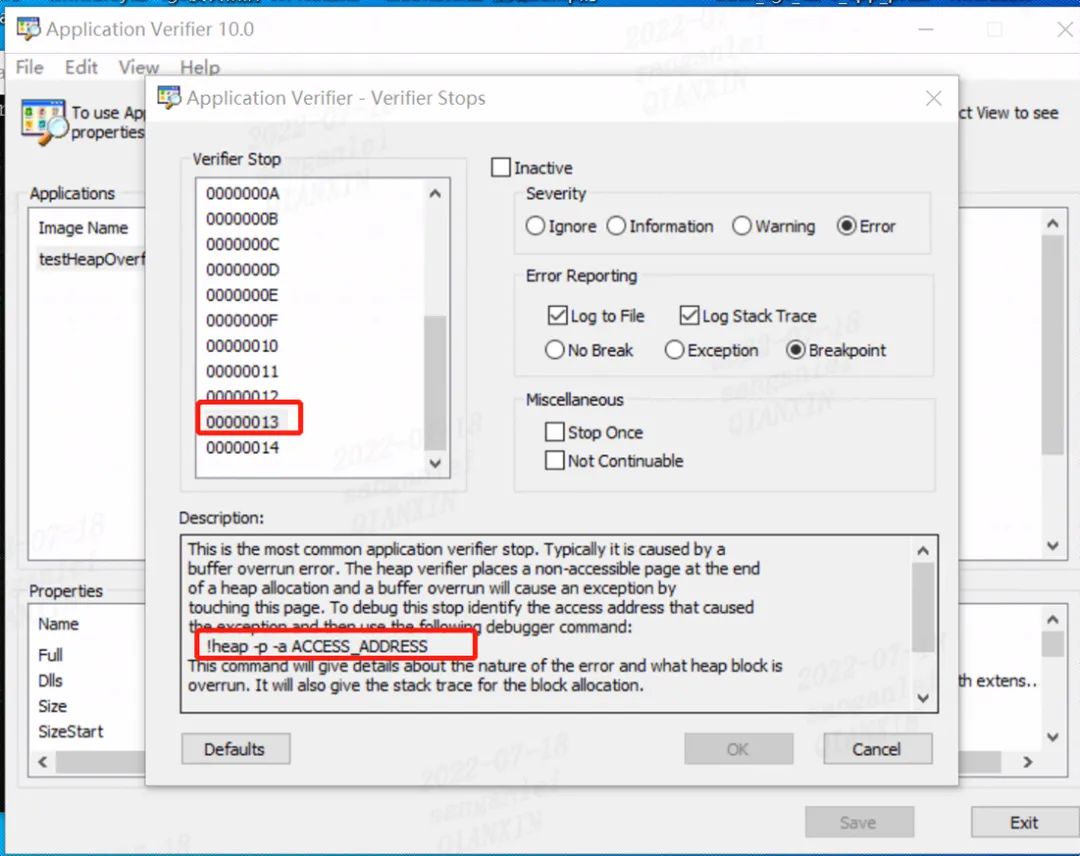This screenshot has height=856, width=1080.
Task: Select verifier stop 00000013
Action: tap(242, 421)
